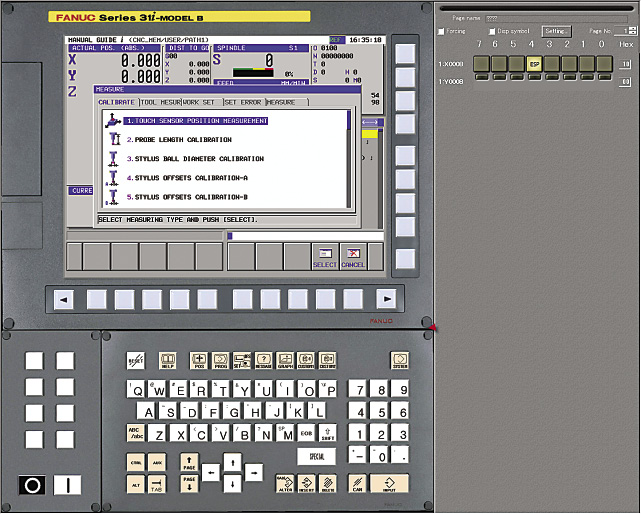Click the SELECT soft key

325,257
